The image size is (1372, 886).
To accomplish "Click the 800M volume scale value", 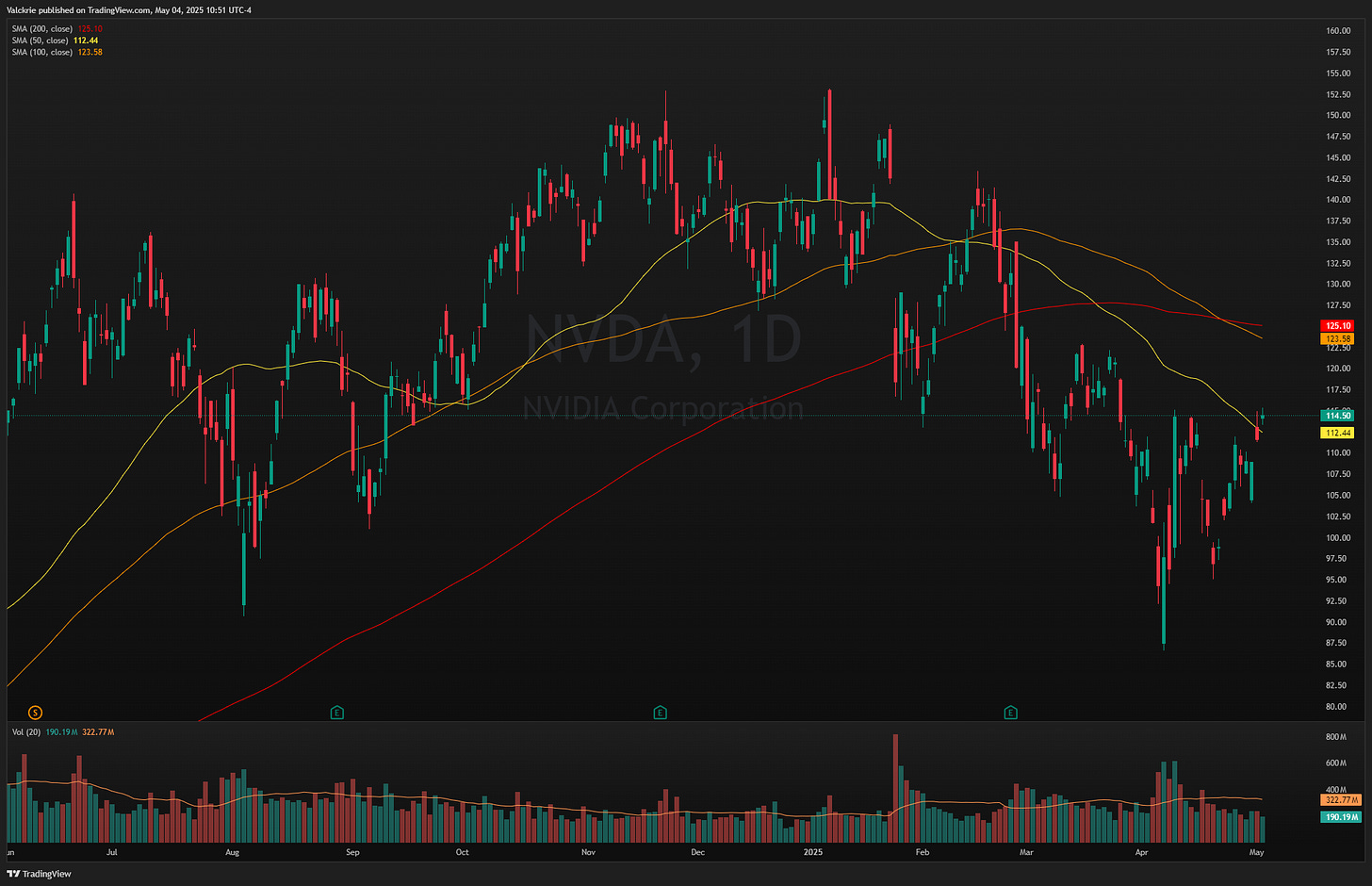I will tap(1336, 737).
